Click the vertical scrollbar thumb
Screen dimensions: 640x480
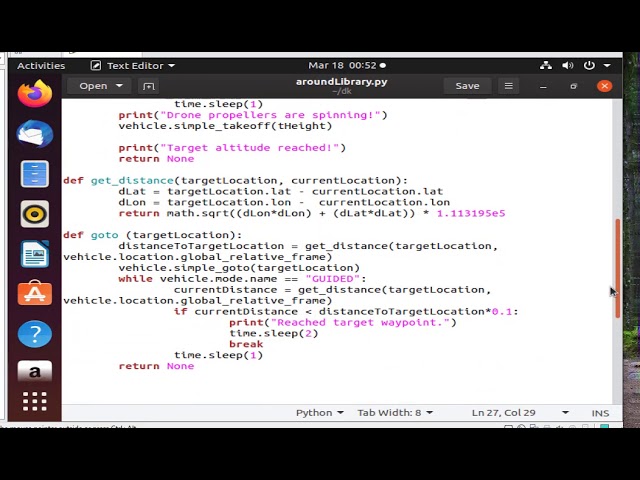click(x=618, y=268)
